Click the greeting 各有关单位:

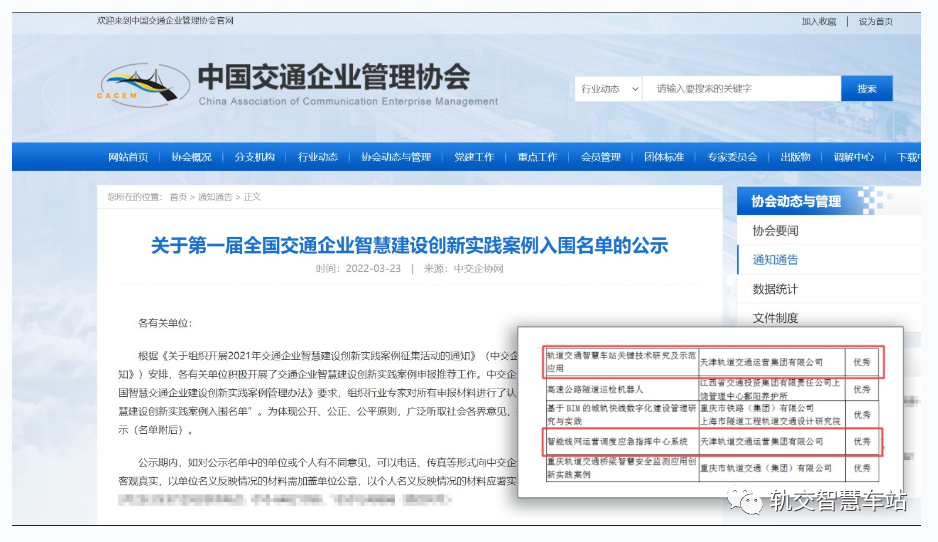(x=165, y=323)
